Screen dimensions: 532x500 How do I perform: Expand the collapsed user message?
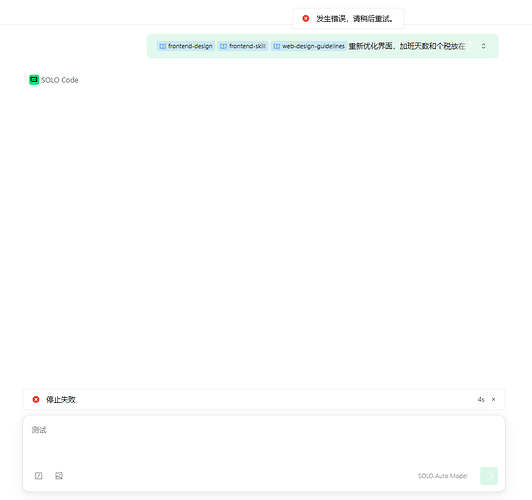click(483, 46)
